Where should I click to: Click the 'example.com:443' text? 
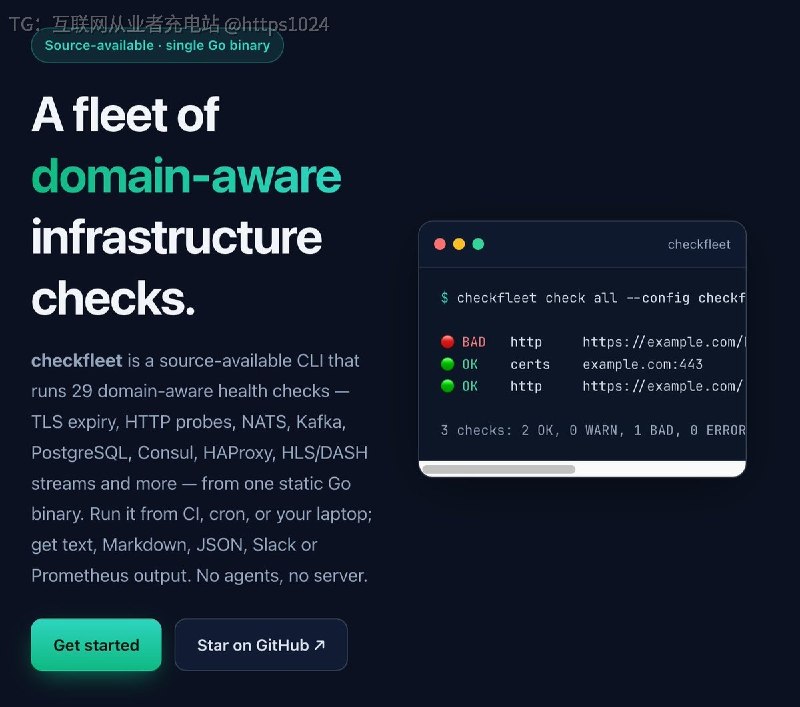coord(642,364)
